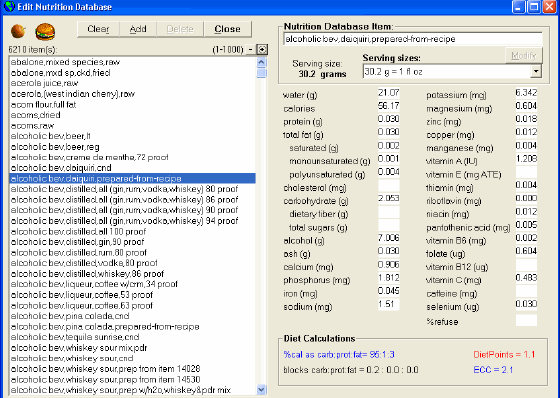Click the 'DietPoints = 1.1' text
Viewport: 560px width, 398px height.
tap(504, 354)
